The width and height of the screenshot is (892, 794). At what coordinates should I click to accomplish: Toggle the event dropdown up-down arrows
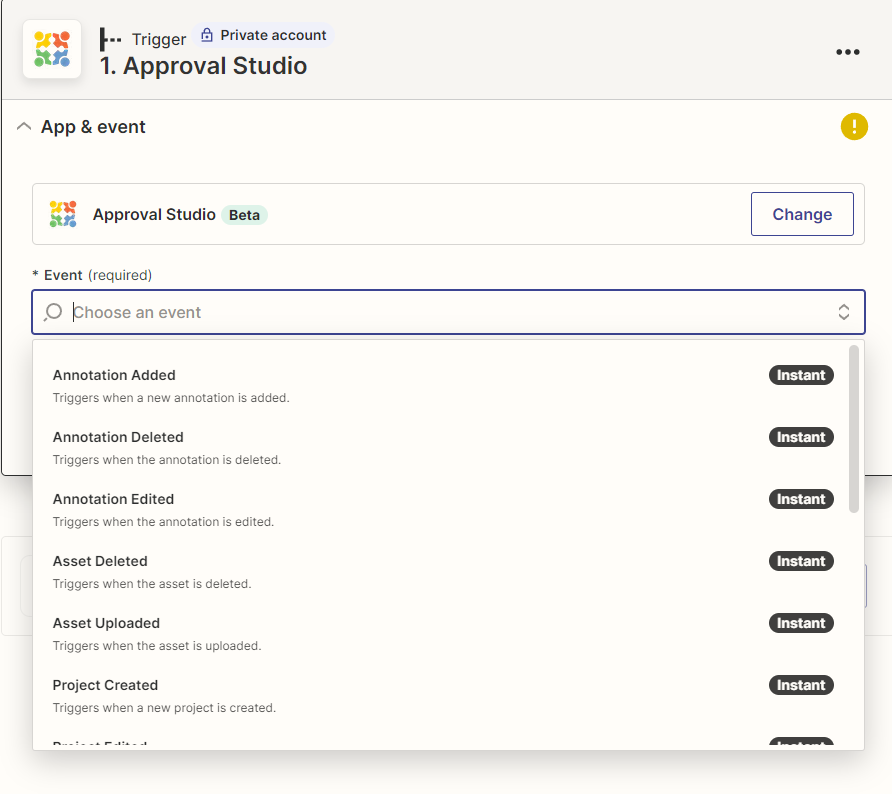[x=843, y=312]
